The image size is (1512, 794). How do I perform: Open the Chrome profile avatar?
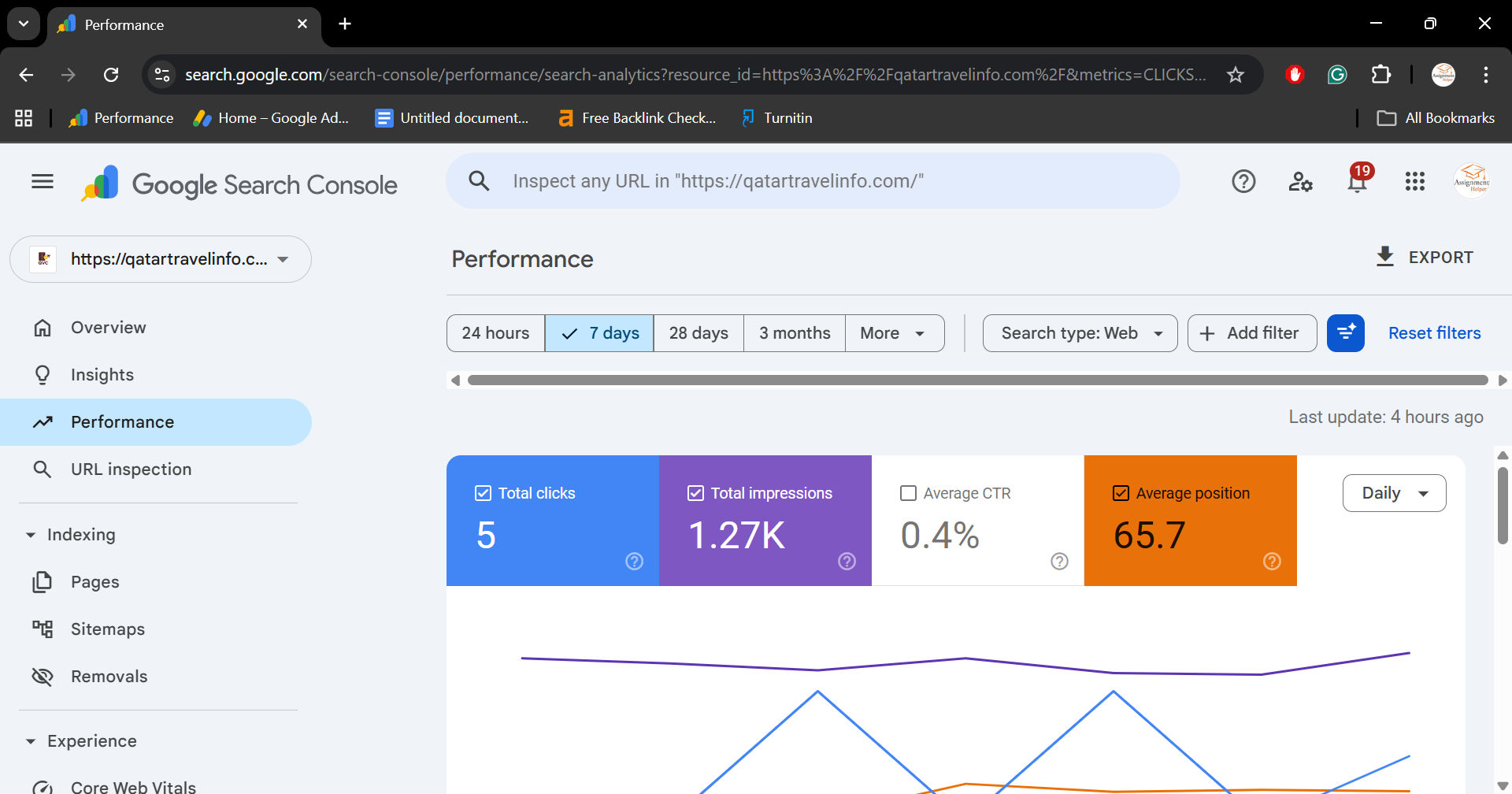[x=1443, y=75]
